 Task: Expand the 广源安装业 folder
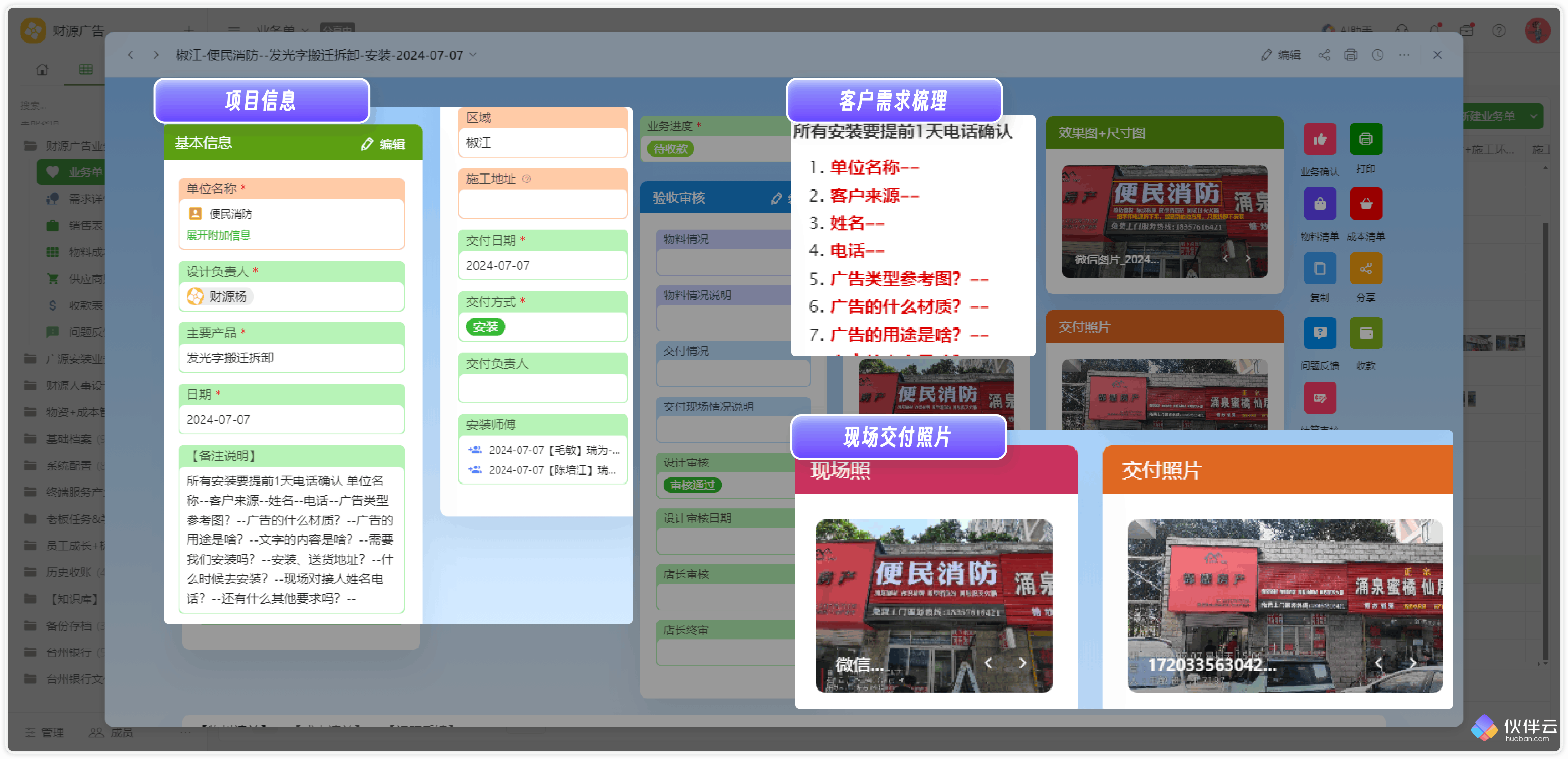click(30, 359)
